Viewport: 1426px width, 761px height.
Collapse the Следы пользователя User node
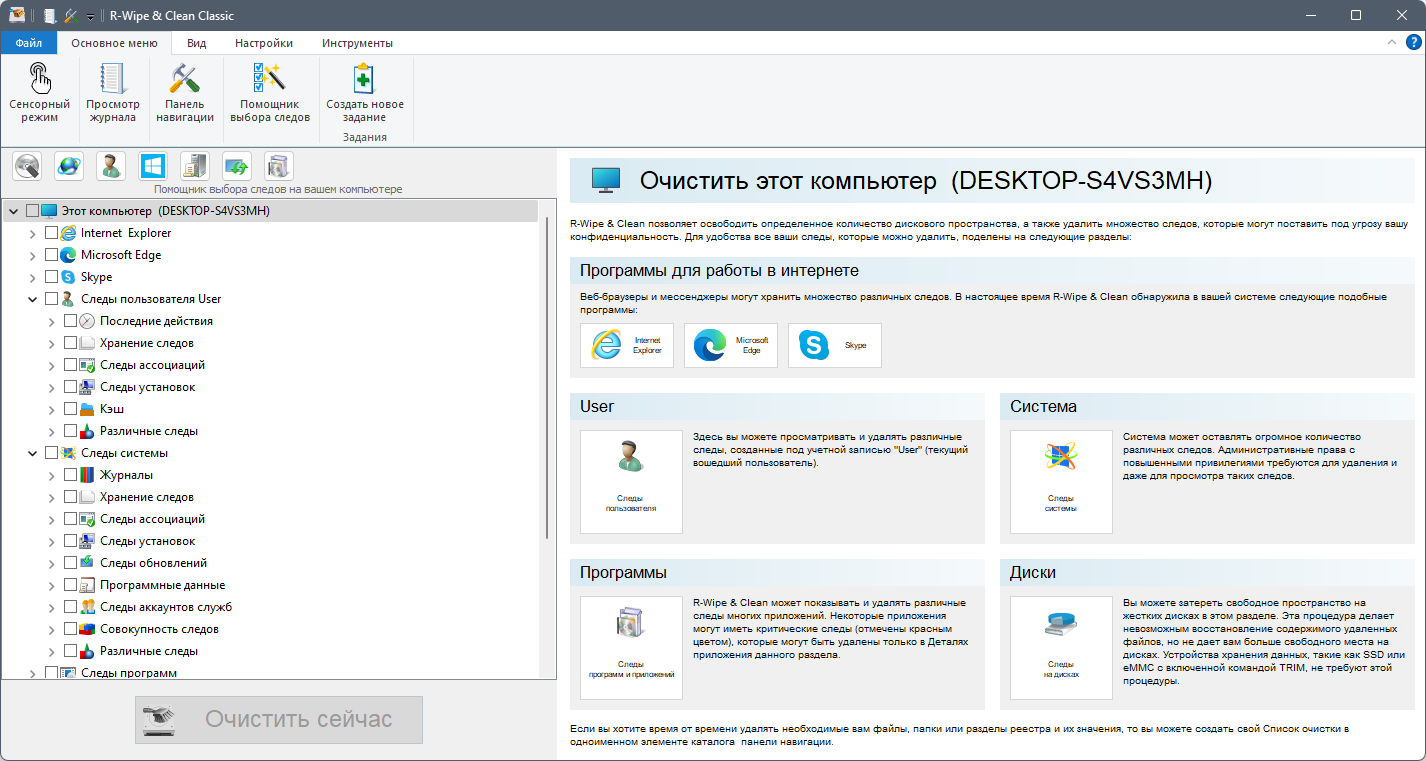coord(33,299)
